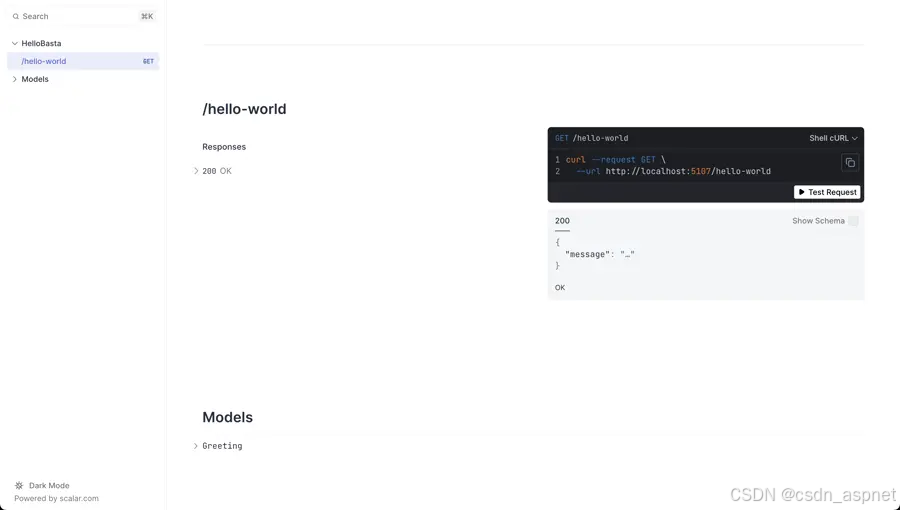The width and height of the screenshot is (900, 510).
Task: Expand the Models sidebar group chevron
Action: (x=15, y=79)
